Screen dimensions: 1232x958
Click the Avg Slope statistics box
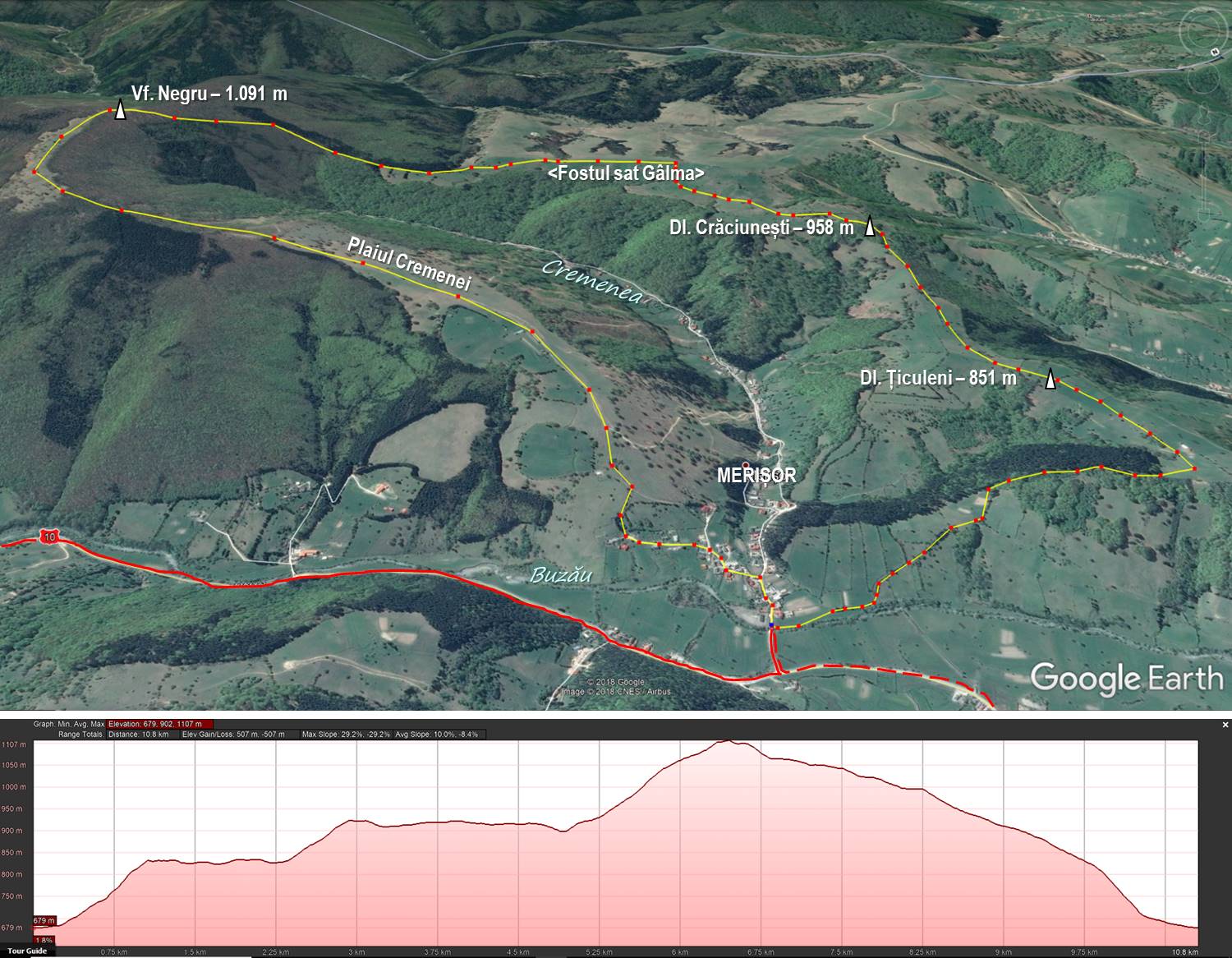coord(439,734)
